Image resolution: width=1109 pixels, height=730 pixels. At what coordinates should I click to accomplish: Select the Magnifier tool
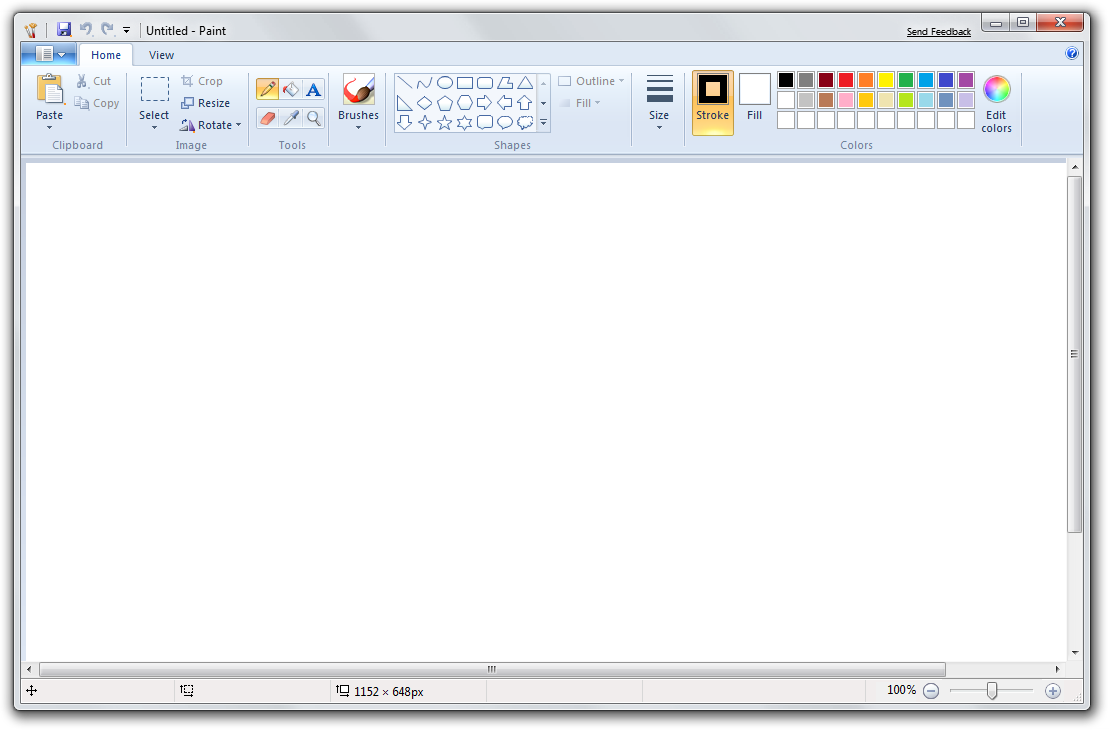(x=313, y=117)
